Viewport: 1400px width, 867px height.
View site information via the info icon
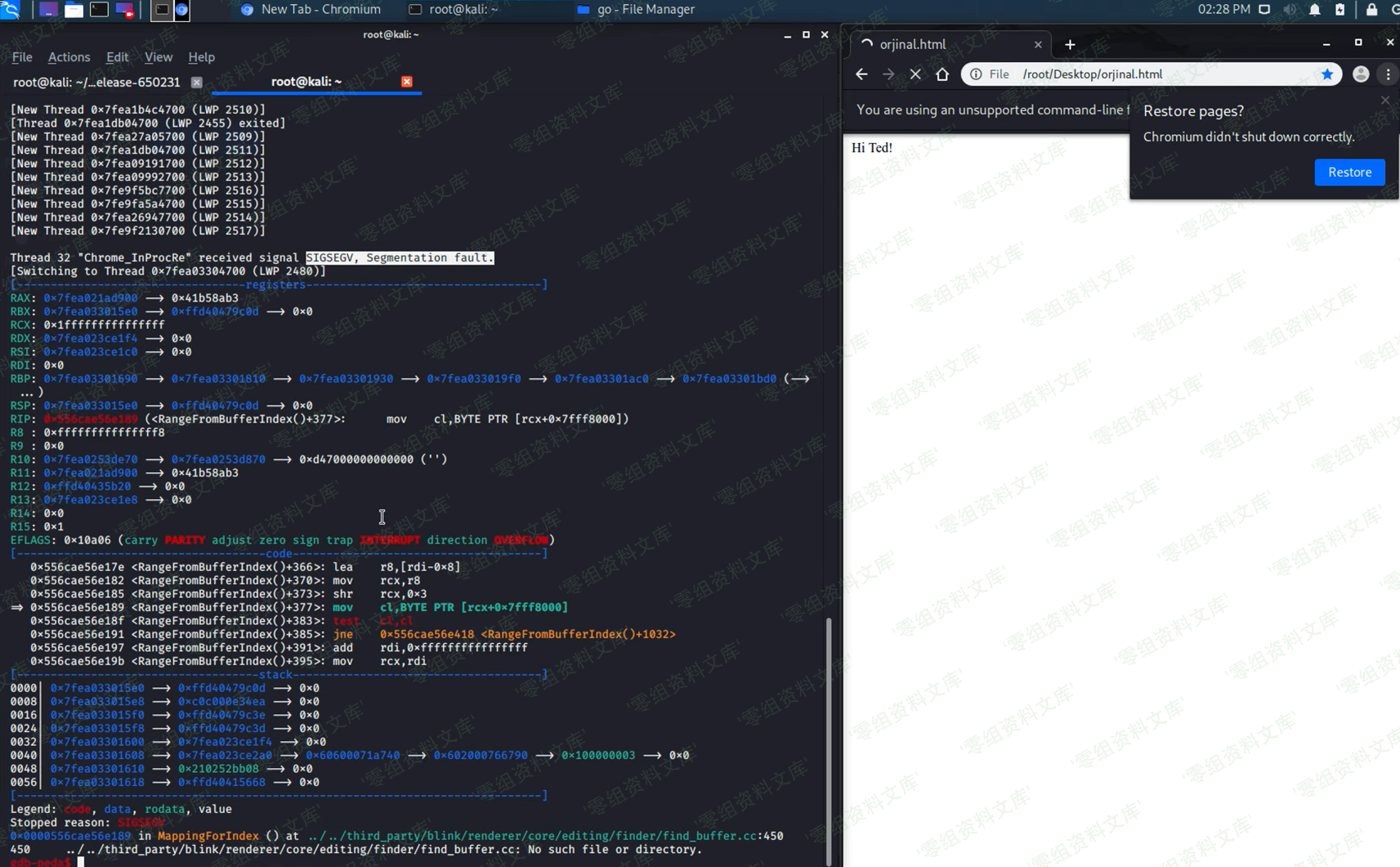pyautogui.click(x=976, y=74)
